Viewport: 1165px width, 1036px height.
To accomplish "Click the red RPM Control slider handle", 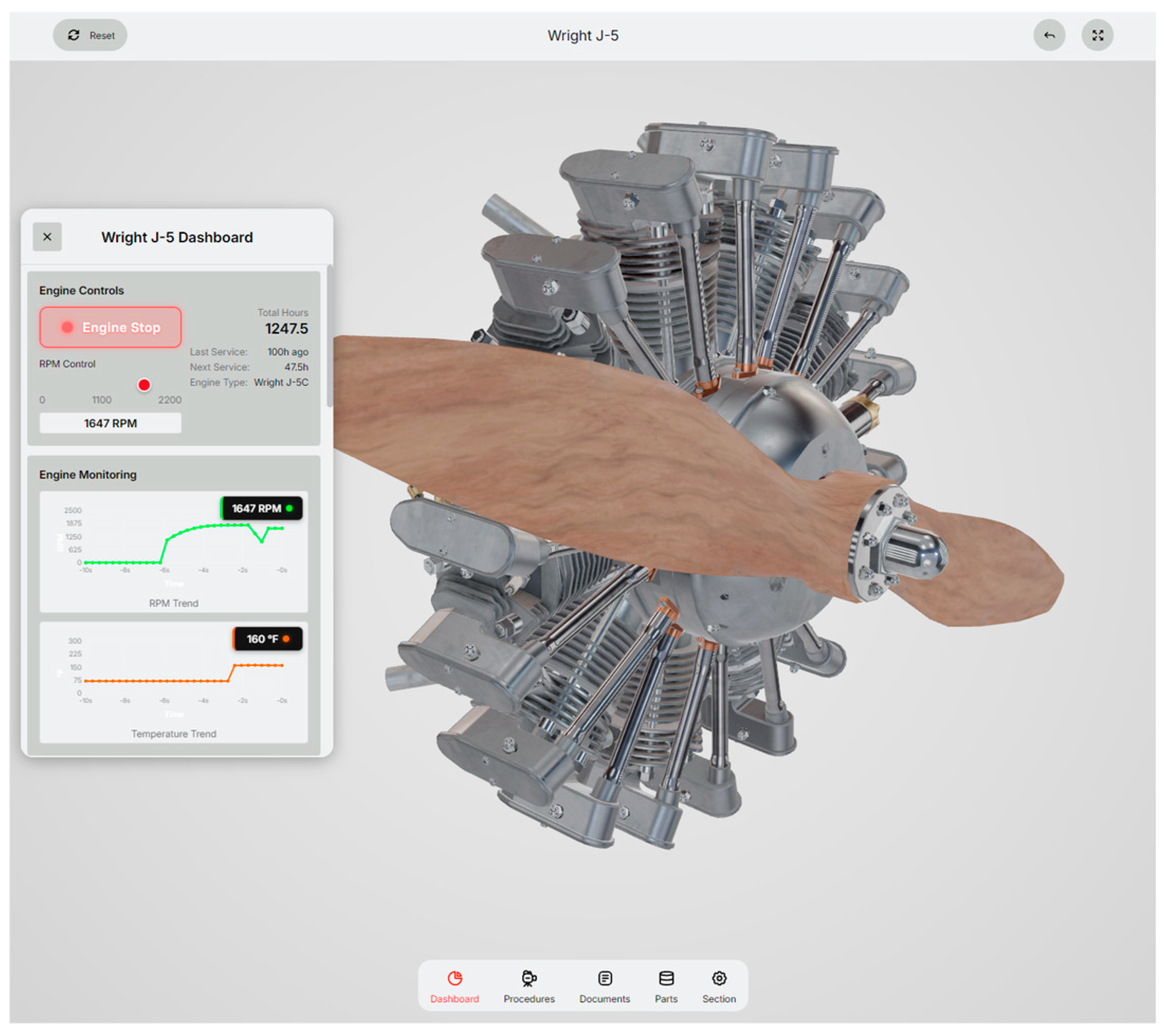I will [144, 385].
